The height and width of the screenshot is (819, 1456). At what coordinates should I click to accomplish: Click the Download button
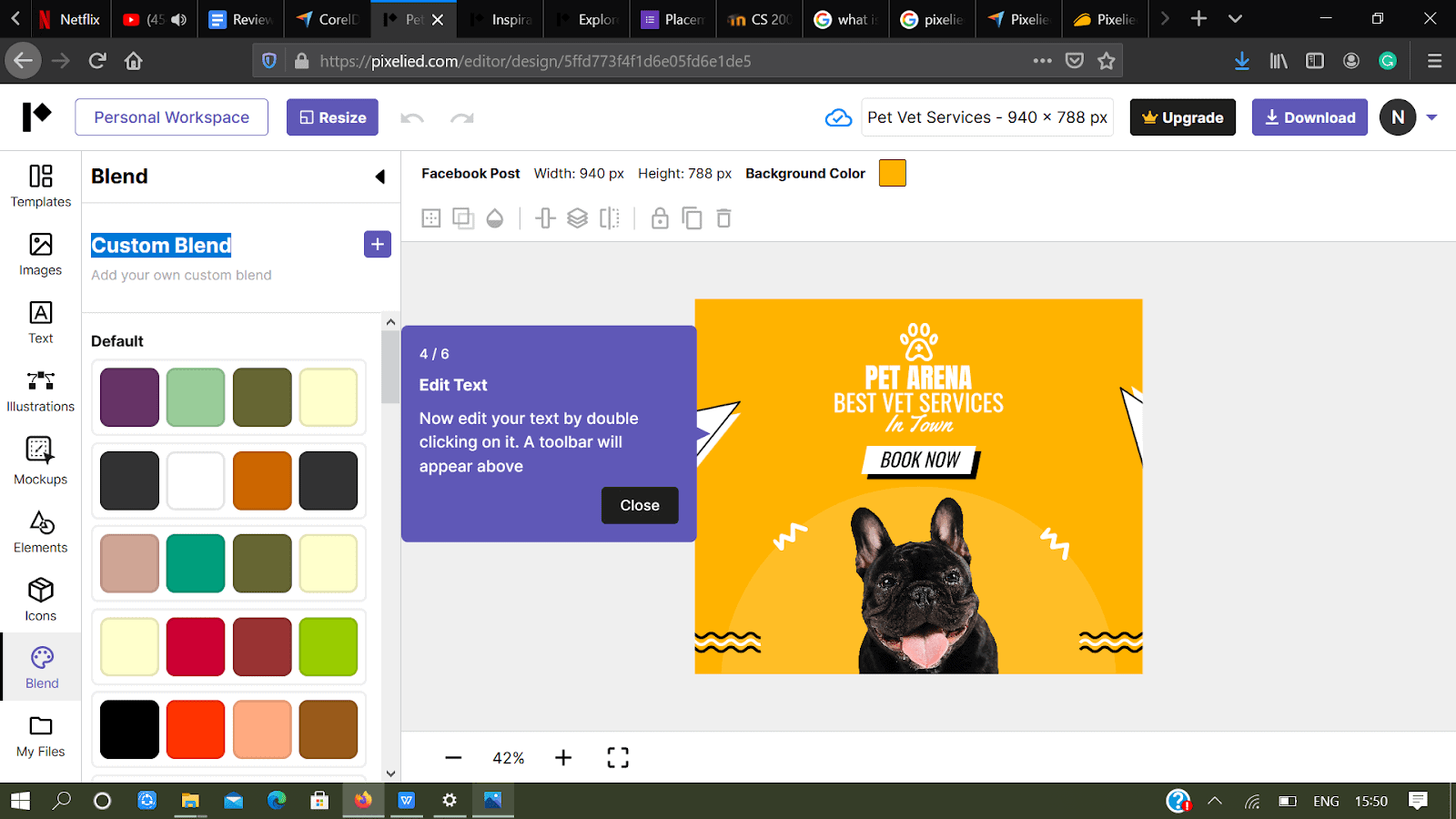tap(1309, 117)
